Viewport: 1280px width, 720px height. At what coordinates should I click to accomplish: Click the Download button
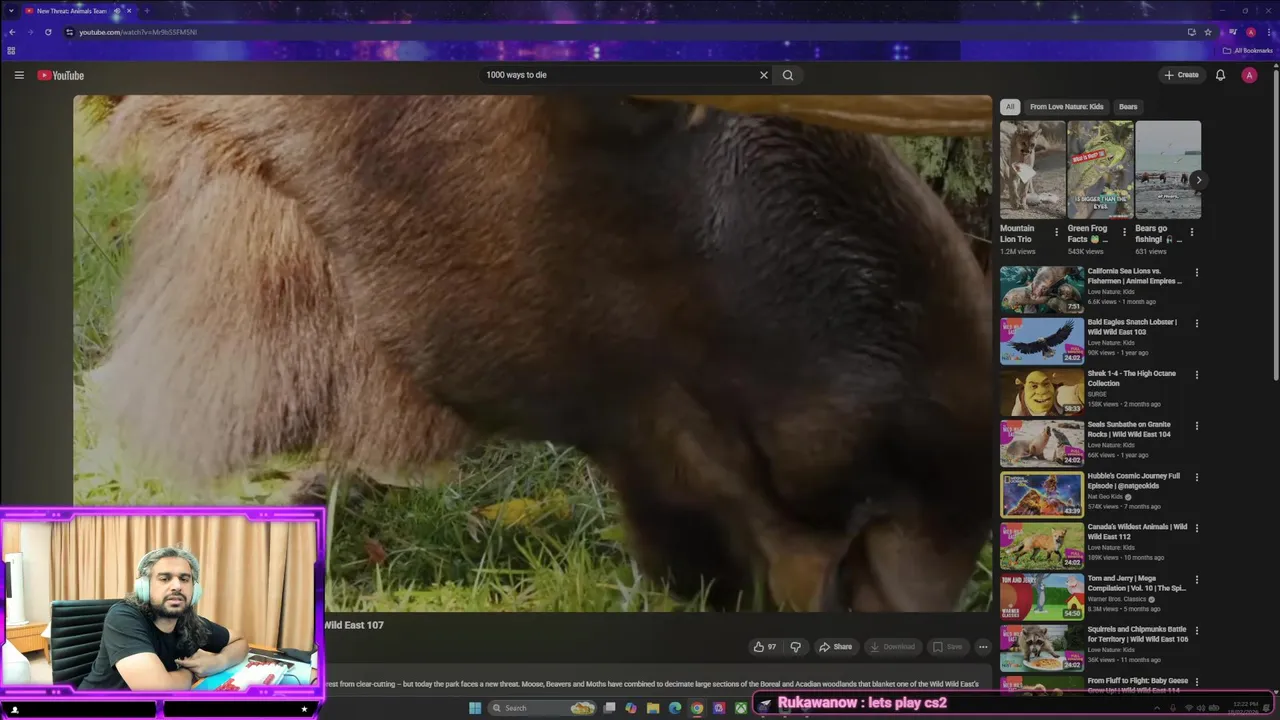pyautogui.click(x=893, y=647)
